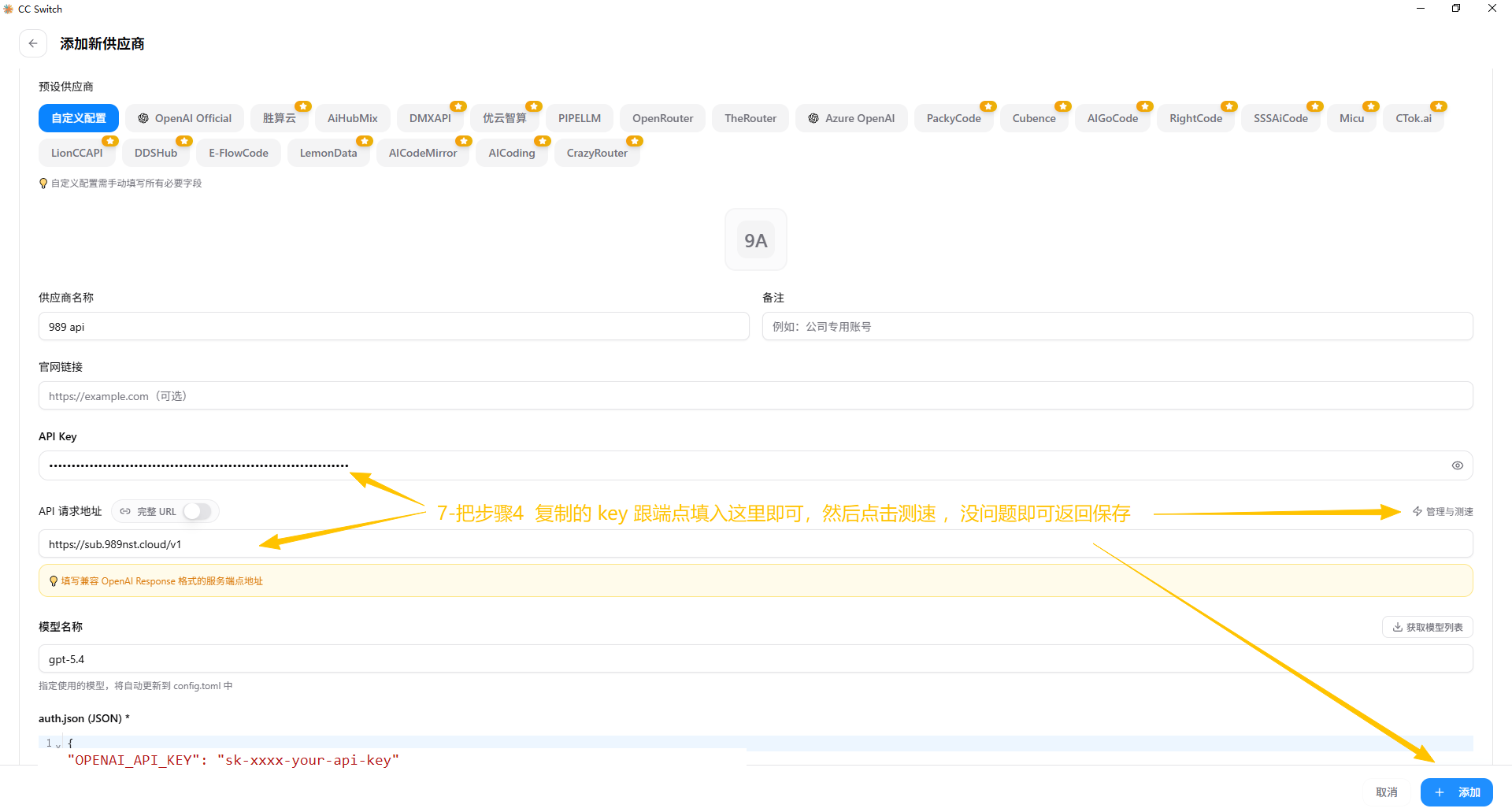
Task: Click the 模型名称 field with gpt-5.4
Action: 756,658
